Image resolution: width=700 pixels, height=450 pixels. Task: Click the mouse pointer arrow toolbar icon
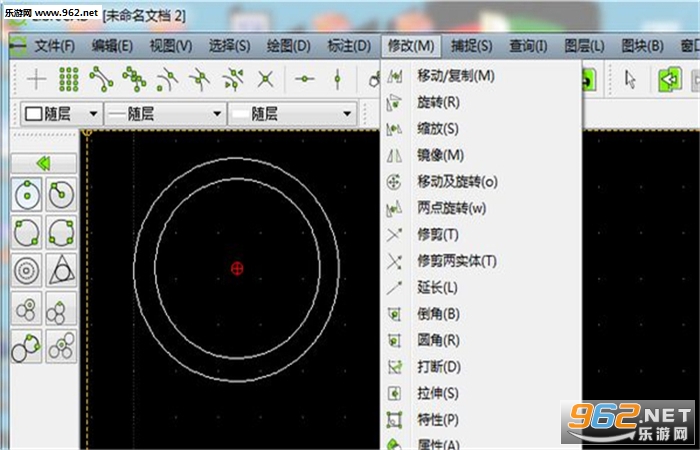630,79
